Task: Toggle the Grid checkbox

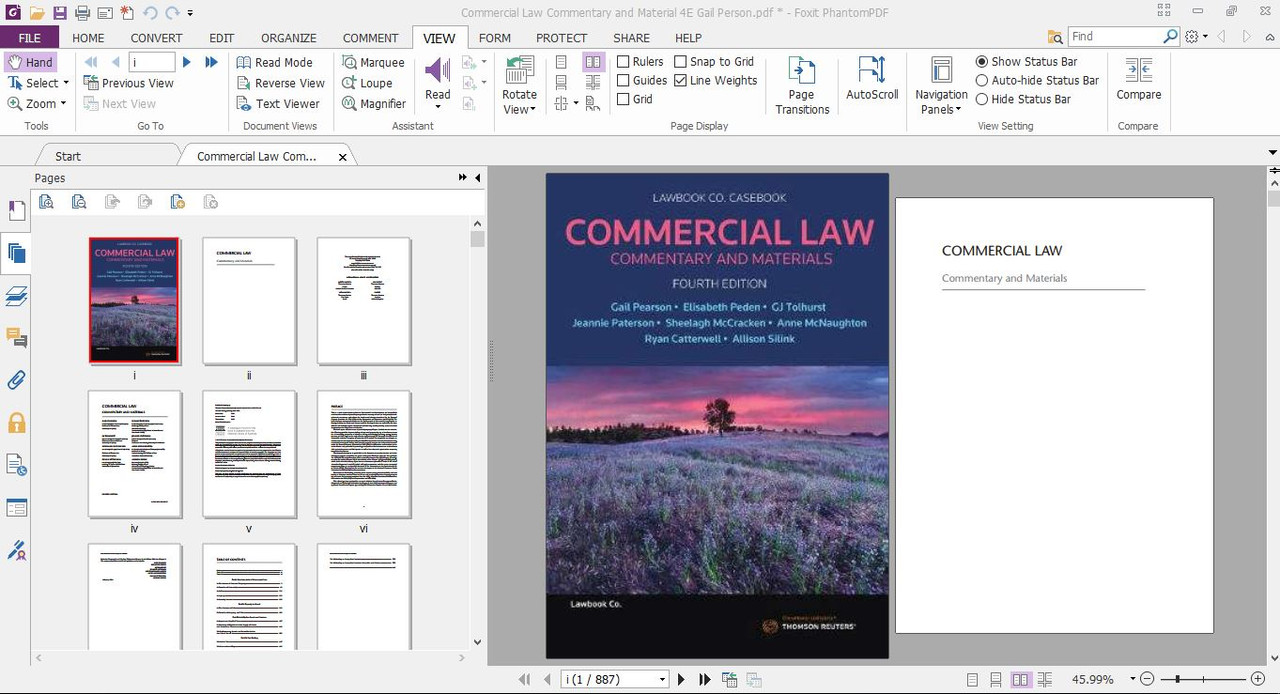Action: click(623, 99)
